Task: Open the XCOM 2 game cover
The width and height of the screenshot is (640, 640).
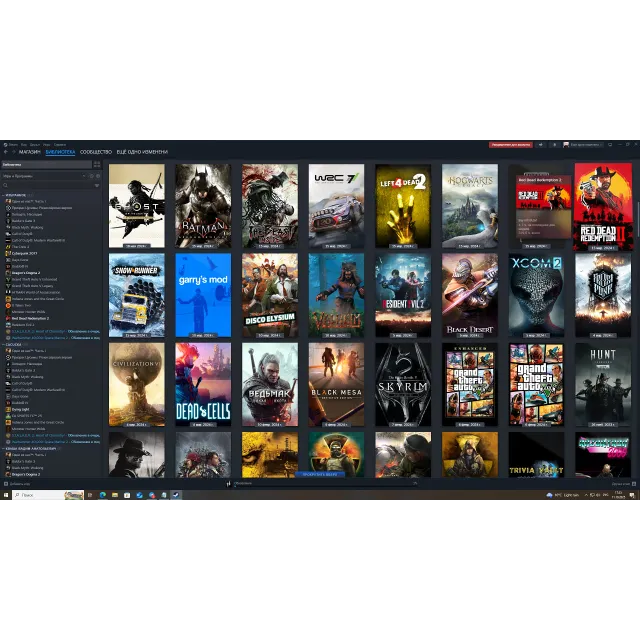Action: click(536, 295)
